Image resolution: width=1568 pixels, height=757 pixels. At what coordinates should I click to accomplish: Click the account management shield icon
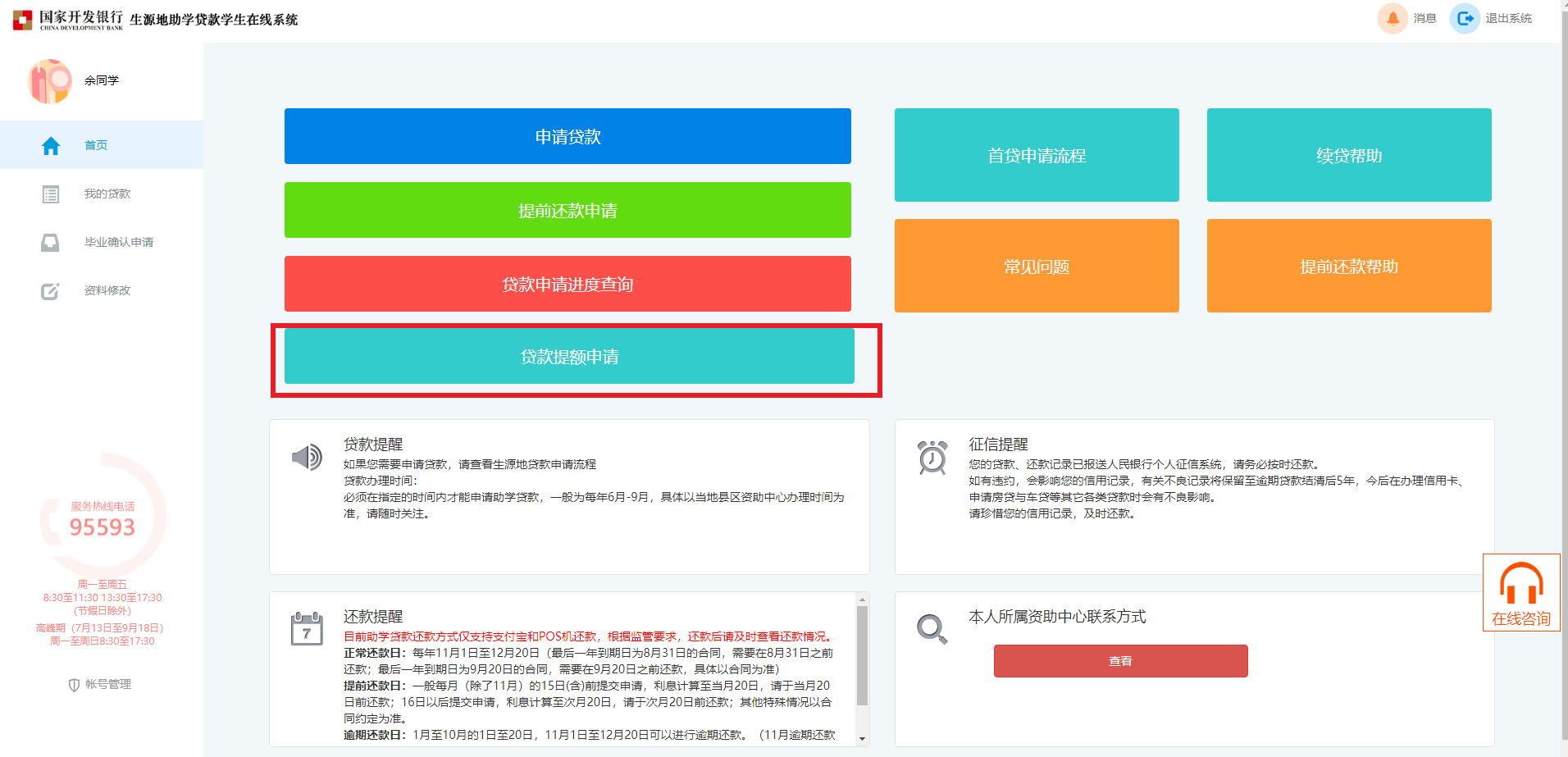74,685
